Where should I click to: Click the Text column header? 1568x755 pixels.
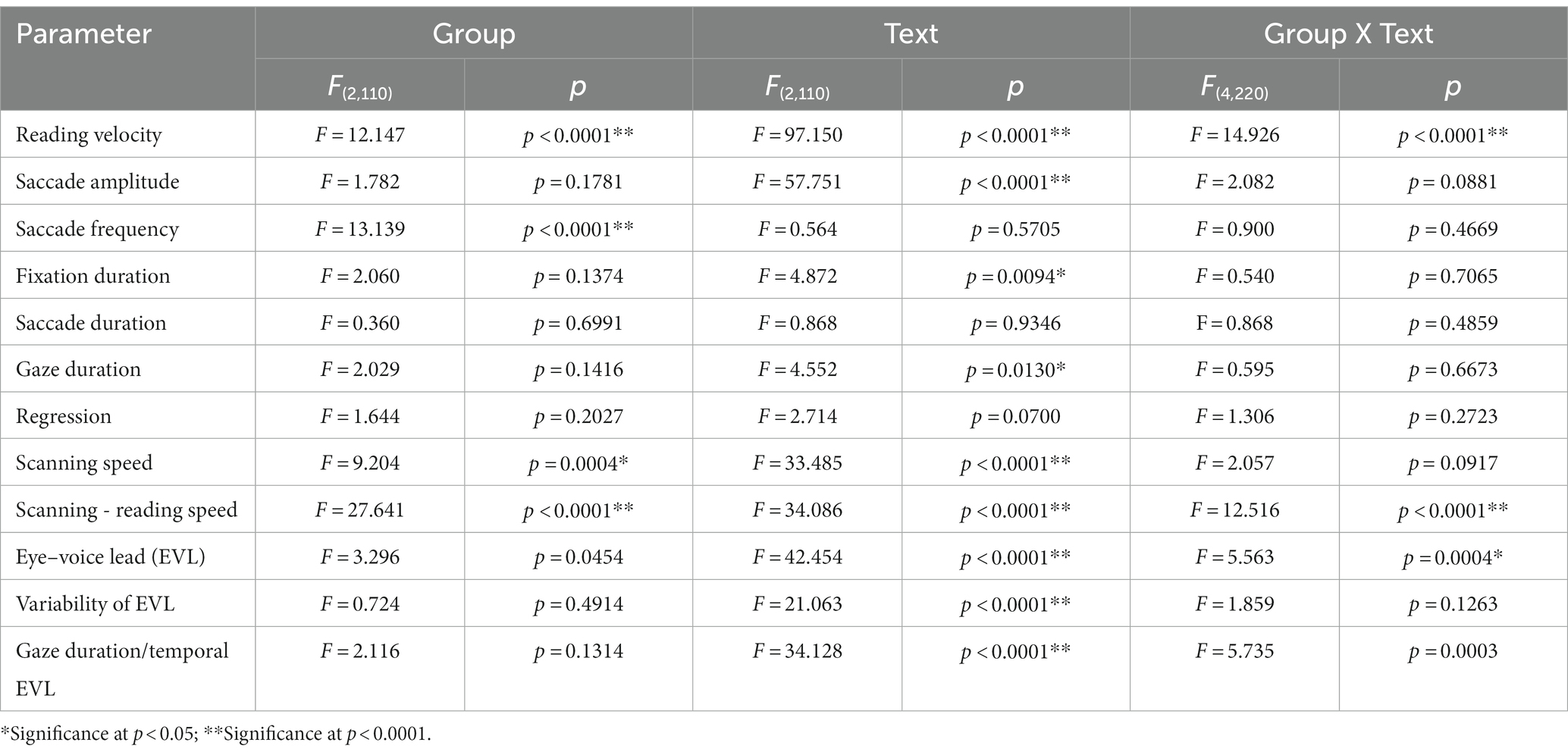(911, 34)
